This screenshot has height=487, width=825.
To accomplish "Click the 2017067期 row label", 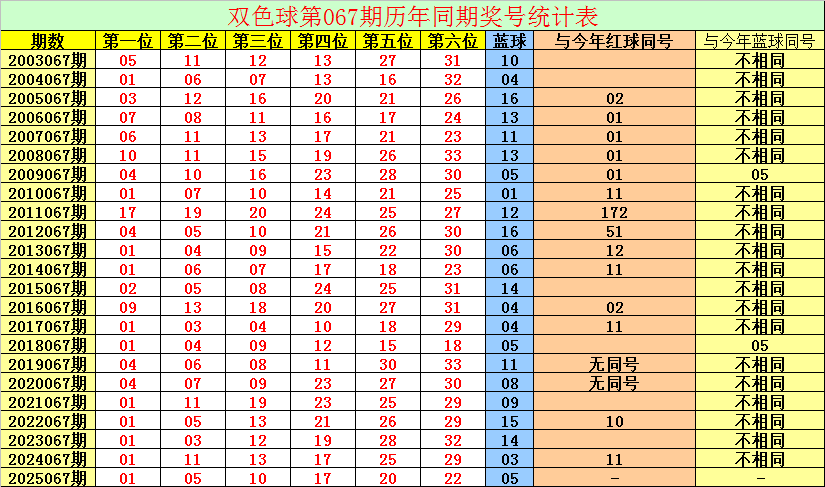I will (47, 327).
